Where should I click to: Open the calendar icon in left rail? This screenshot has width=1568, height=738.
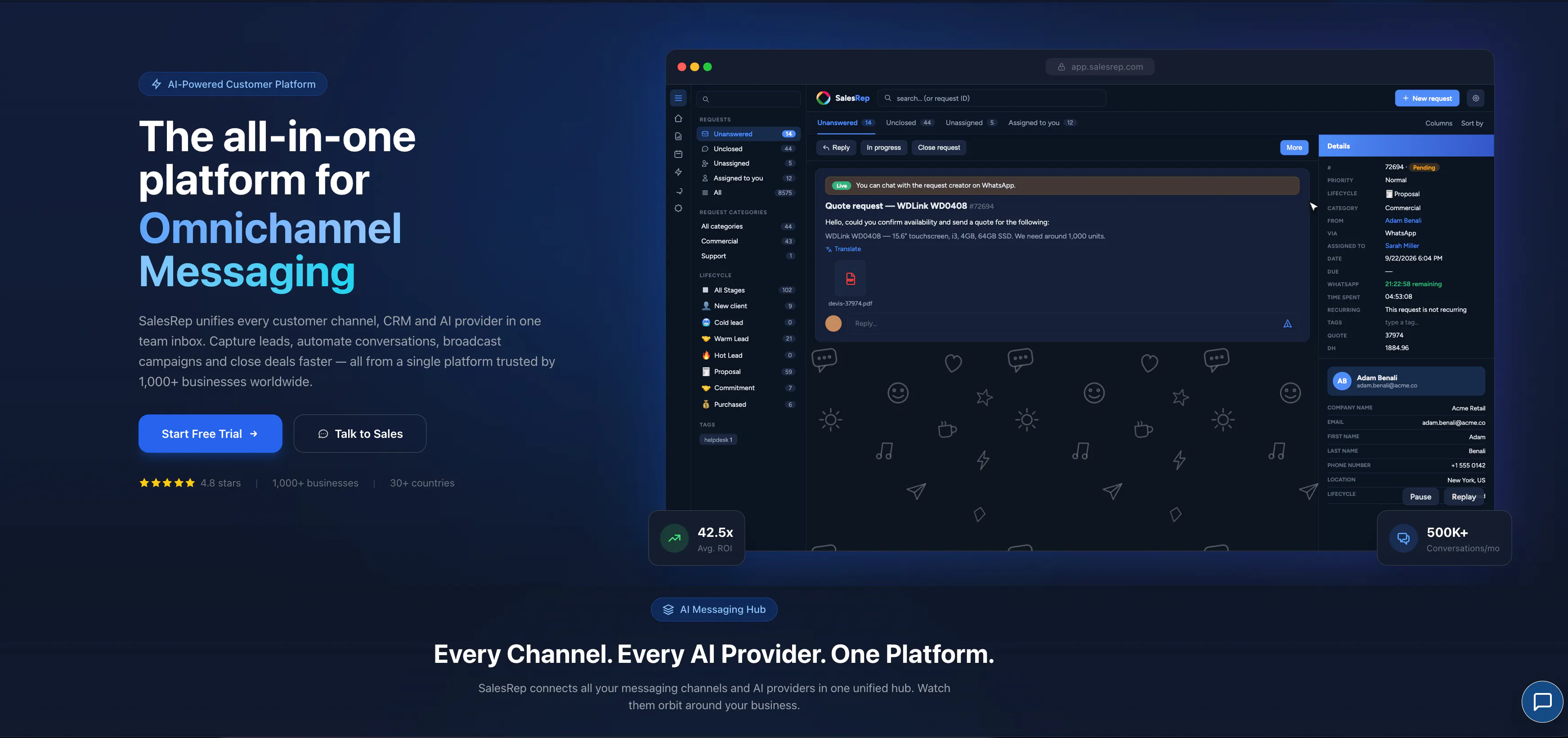coord(678,154)
